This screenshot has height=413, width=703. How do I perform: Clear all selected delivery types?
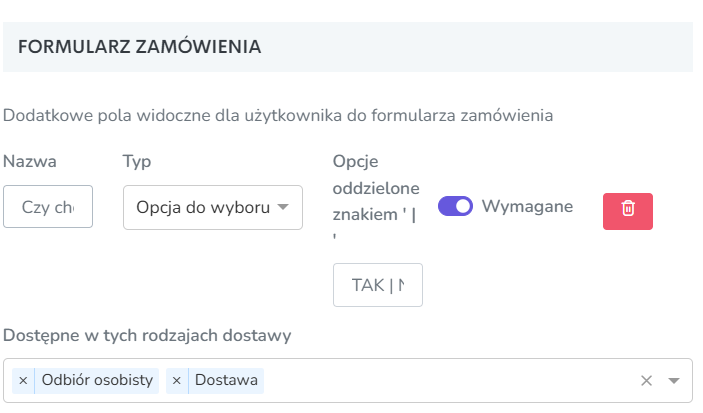[x=646, y=381]
